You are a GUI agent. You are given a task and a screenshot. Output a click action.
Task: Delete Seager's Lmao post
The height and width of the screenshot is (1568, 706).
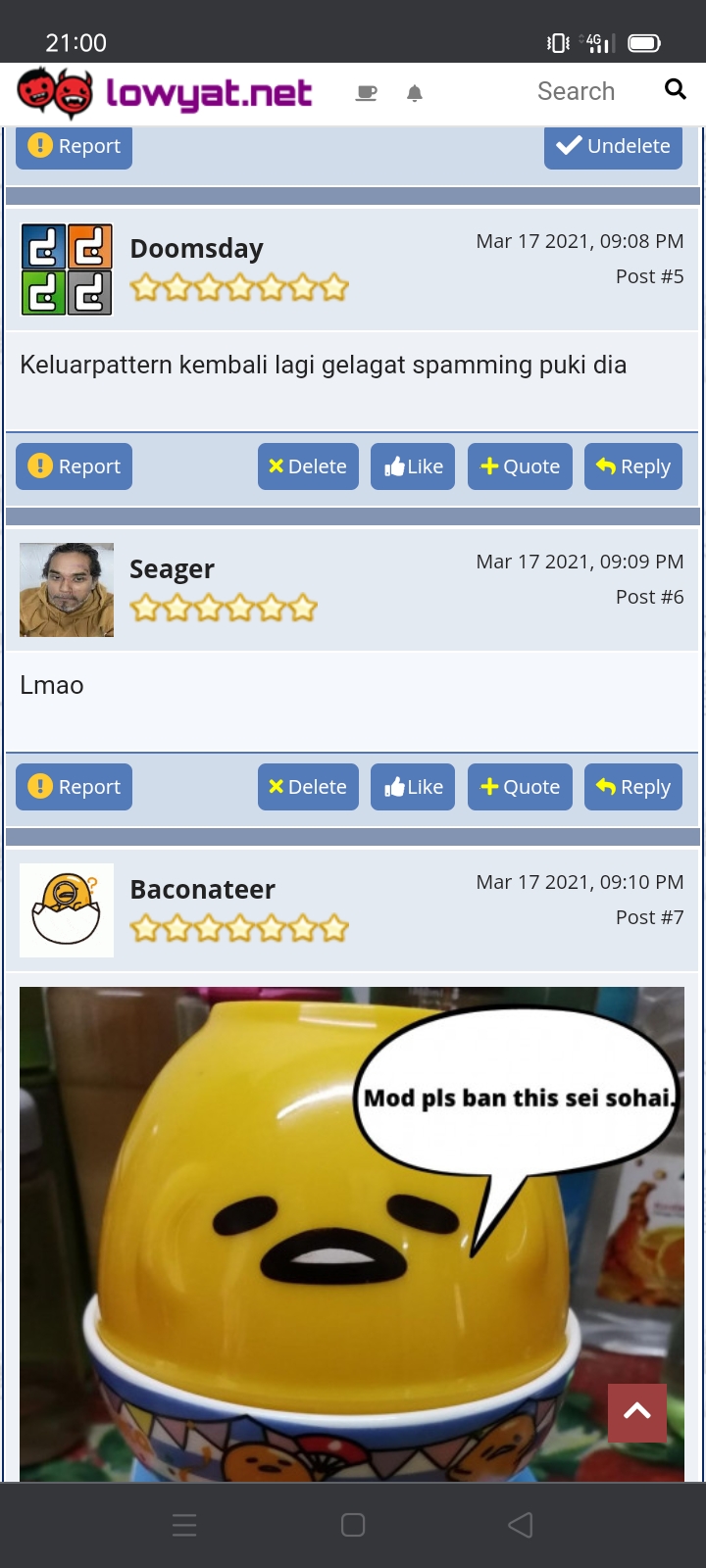pyautogui.click(x=308, y=787)
